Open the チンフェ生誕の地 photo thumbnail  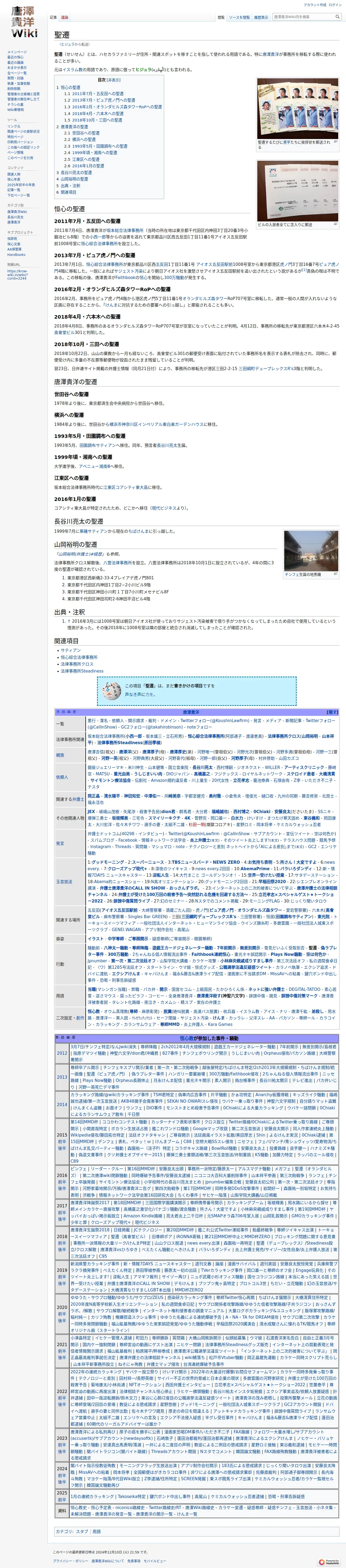click(x=311, y=551)
